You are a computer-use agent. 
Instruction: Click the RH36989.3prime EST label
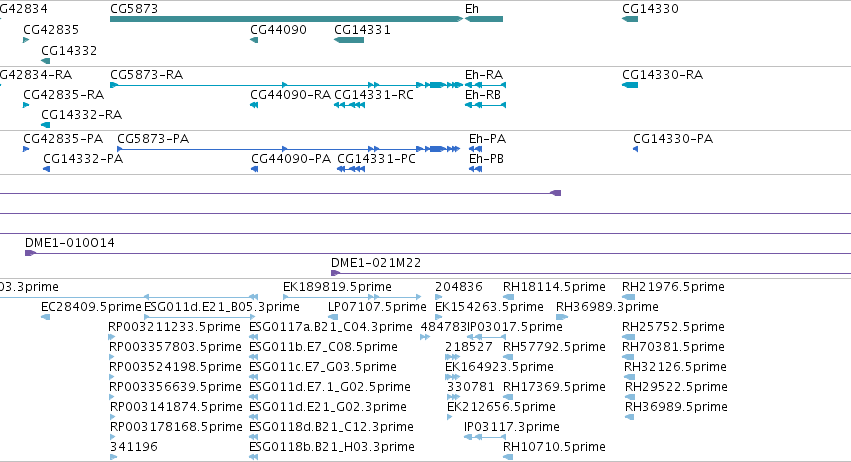click(607, 307)
